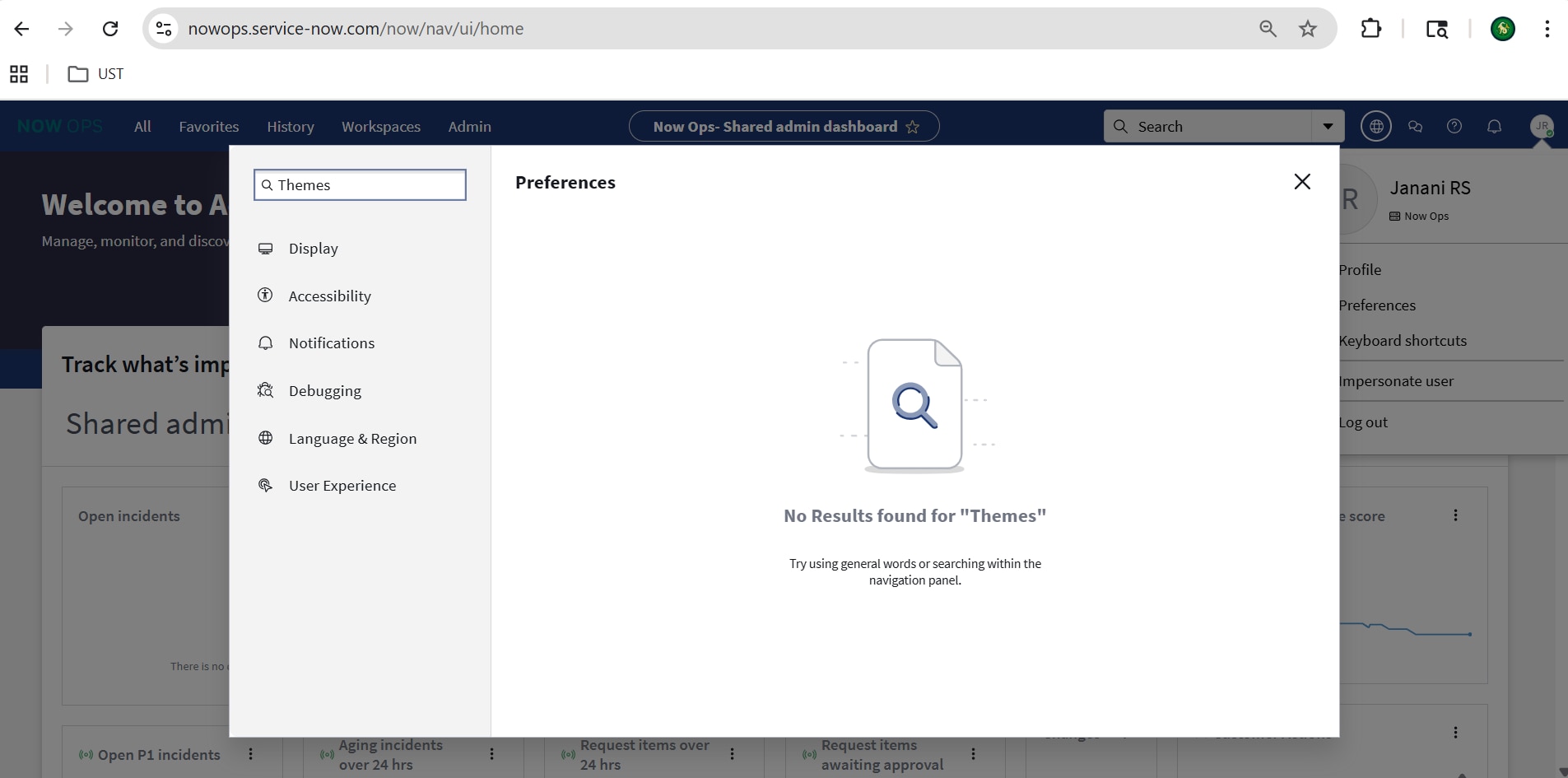Viewport: 1568px width, 778px height.
Task: Click the browser back arrow
Action: (22, 29)
